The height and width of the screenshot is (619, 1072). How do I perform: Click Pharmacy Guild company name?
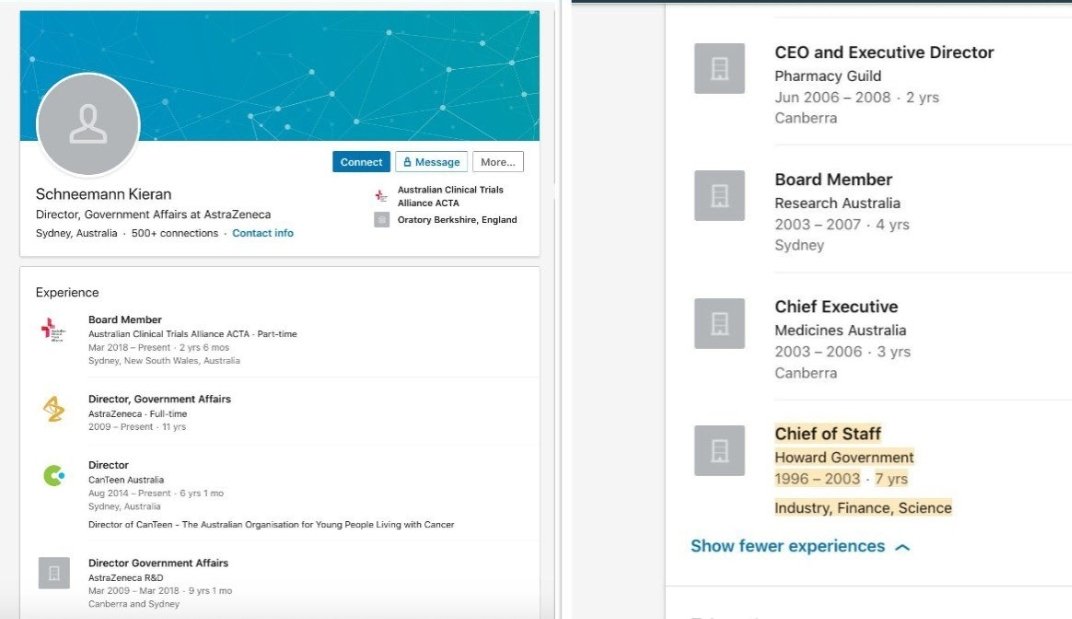pos(828,76)
